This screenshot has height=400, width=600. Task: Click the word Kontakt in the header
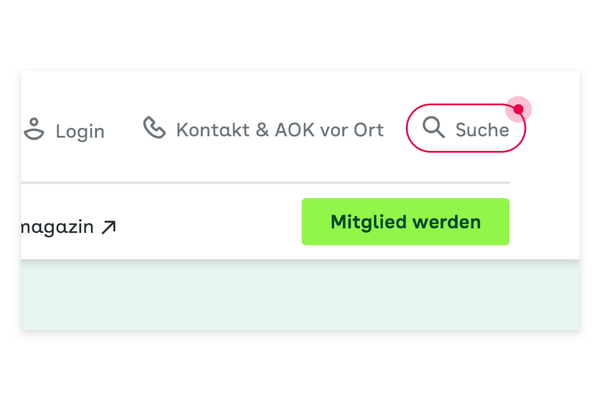(x=213, y=129)
